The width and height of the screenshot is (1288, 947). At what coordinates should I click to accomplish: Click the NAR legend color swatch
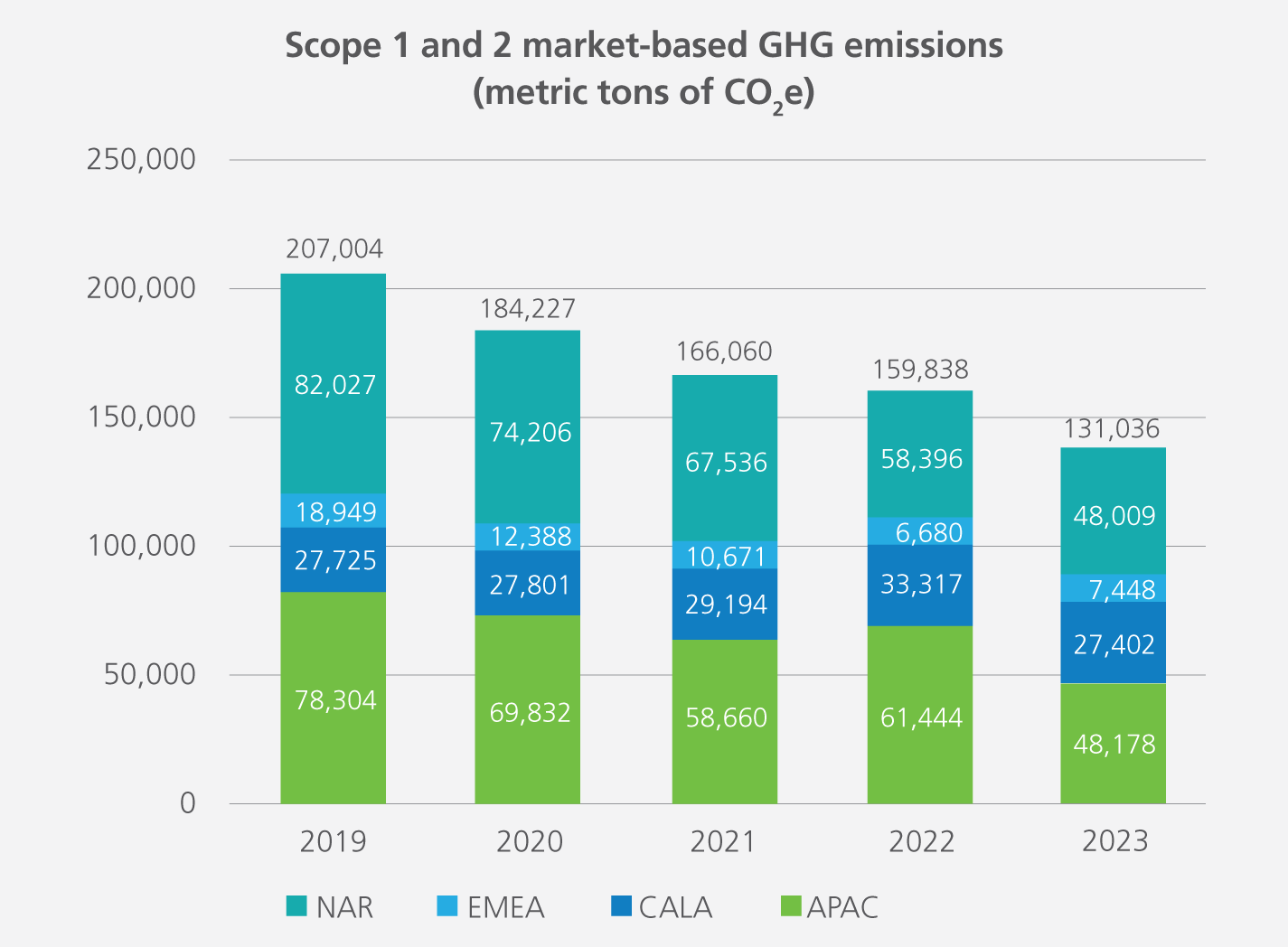point(296,905)
